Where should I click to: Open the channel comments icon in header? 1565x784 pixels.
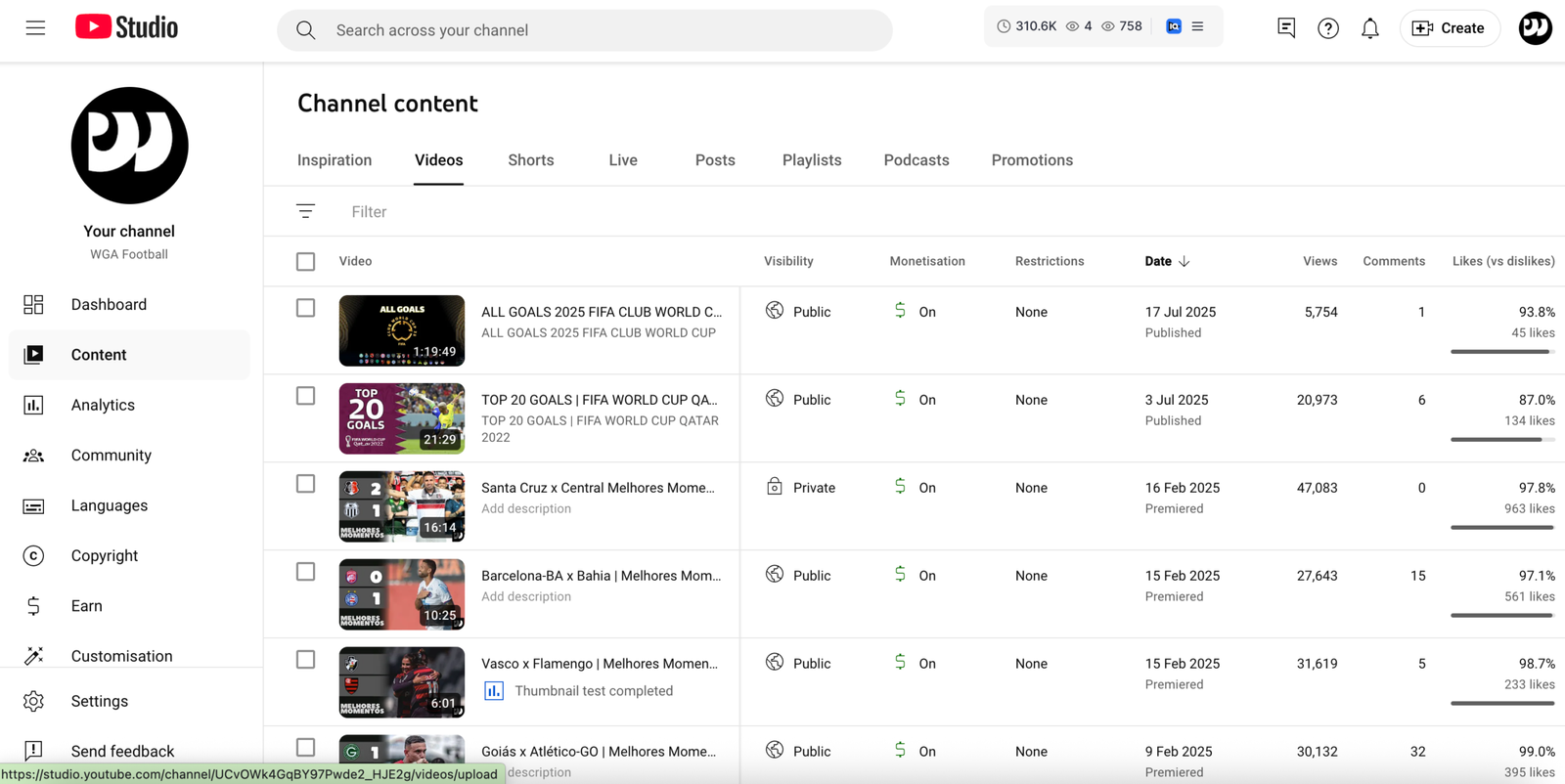[1285, 28]
